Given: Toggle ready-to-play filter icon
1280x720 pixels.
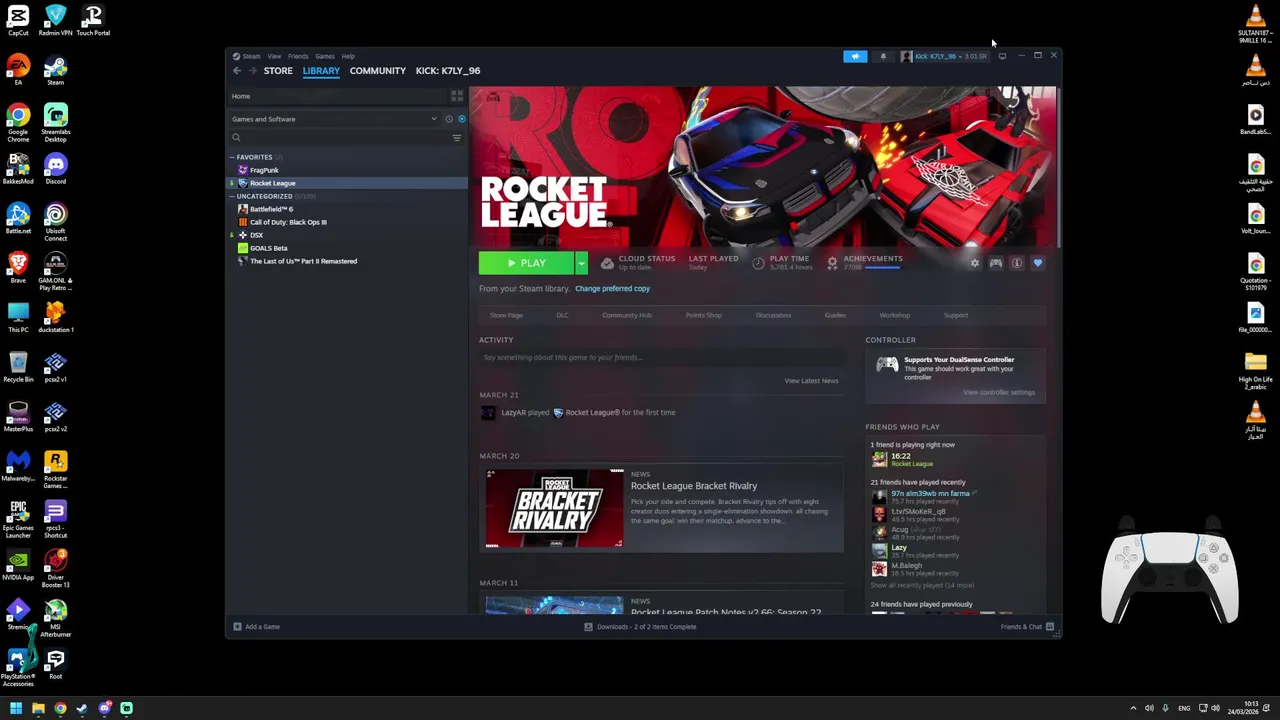Looking at the screenshot, I should tap(461, 119).
